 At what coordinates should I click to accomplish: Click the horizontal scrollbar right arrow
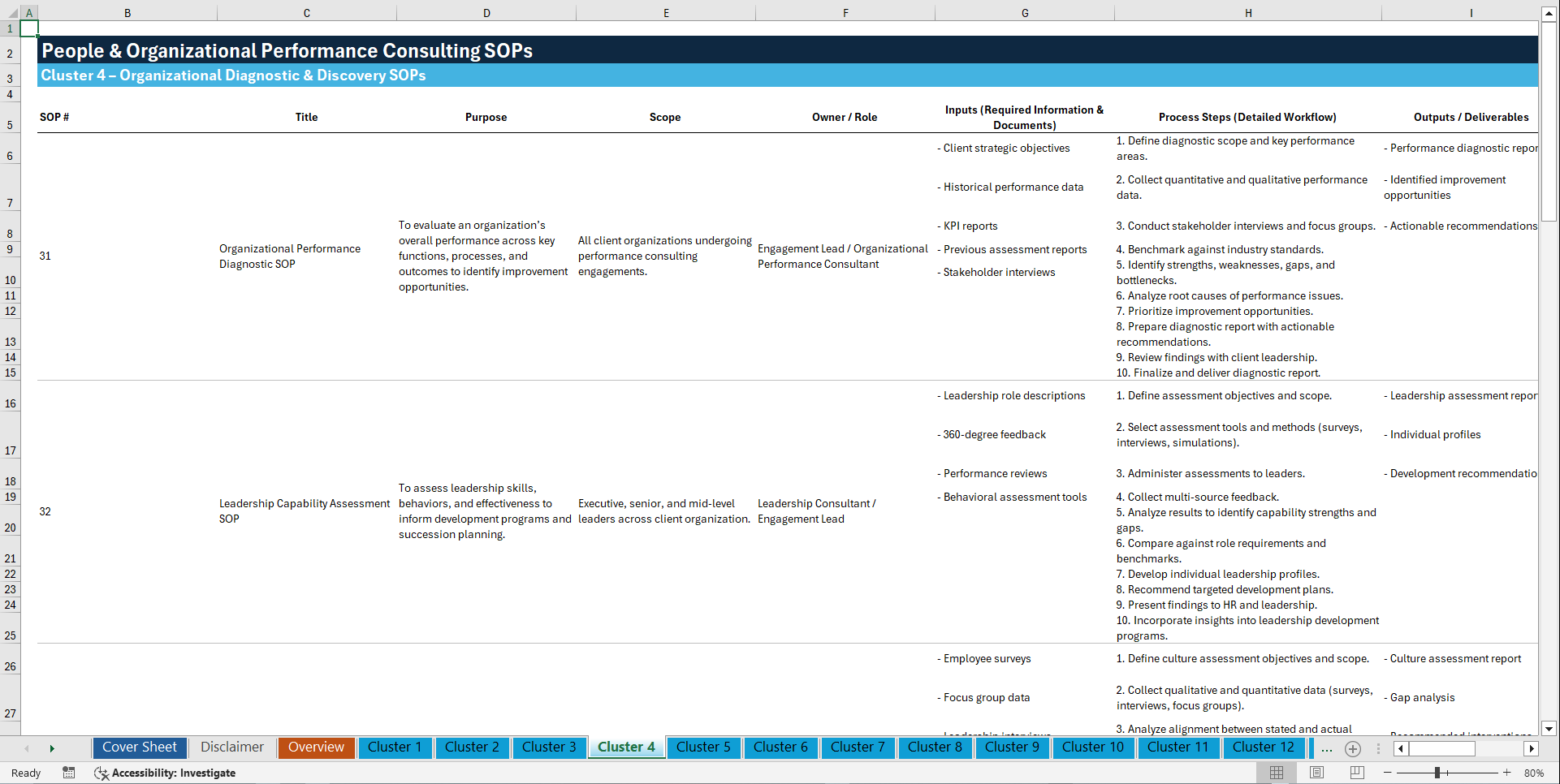tap(1532, 748)
